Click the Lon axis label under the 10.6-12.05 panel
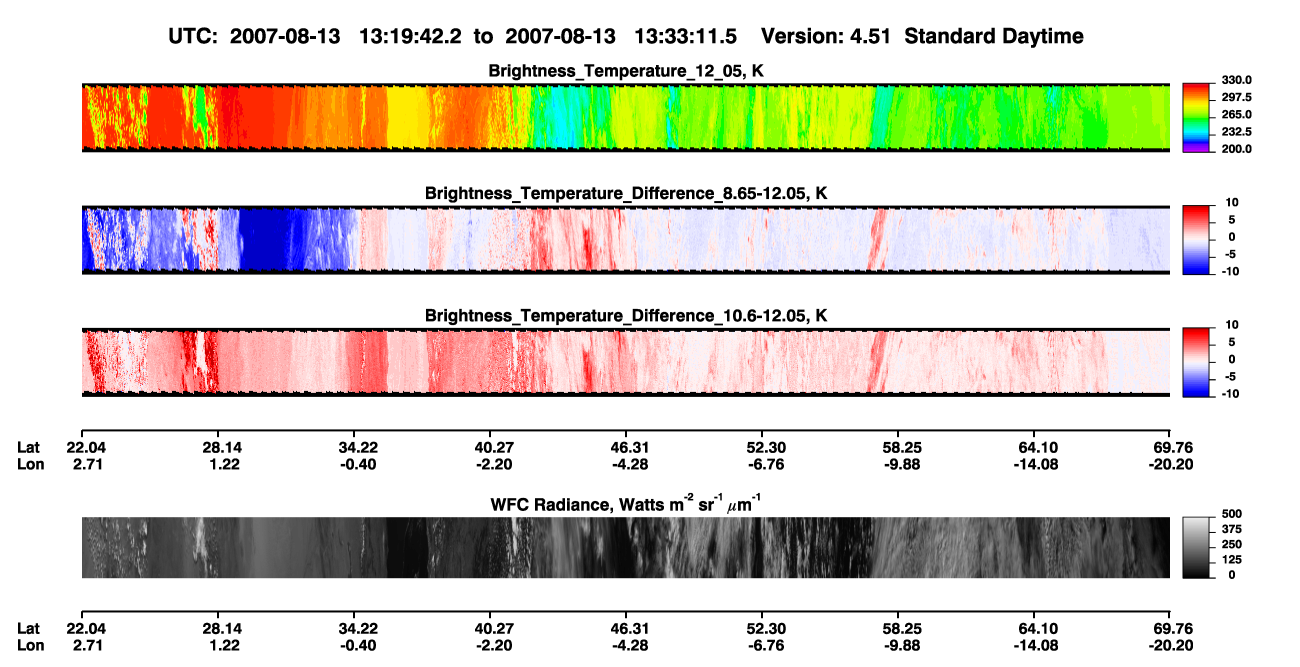Screen dimensions: 1300x667 coord(29,464)
